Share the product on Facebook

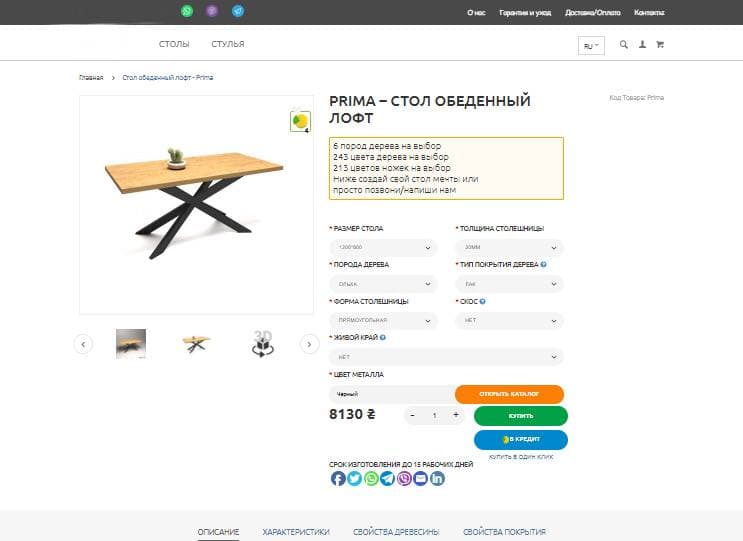pos(338,478)
